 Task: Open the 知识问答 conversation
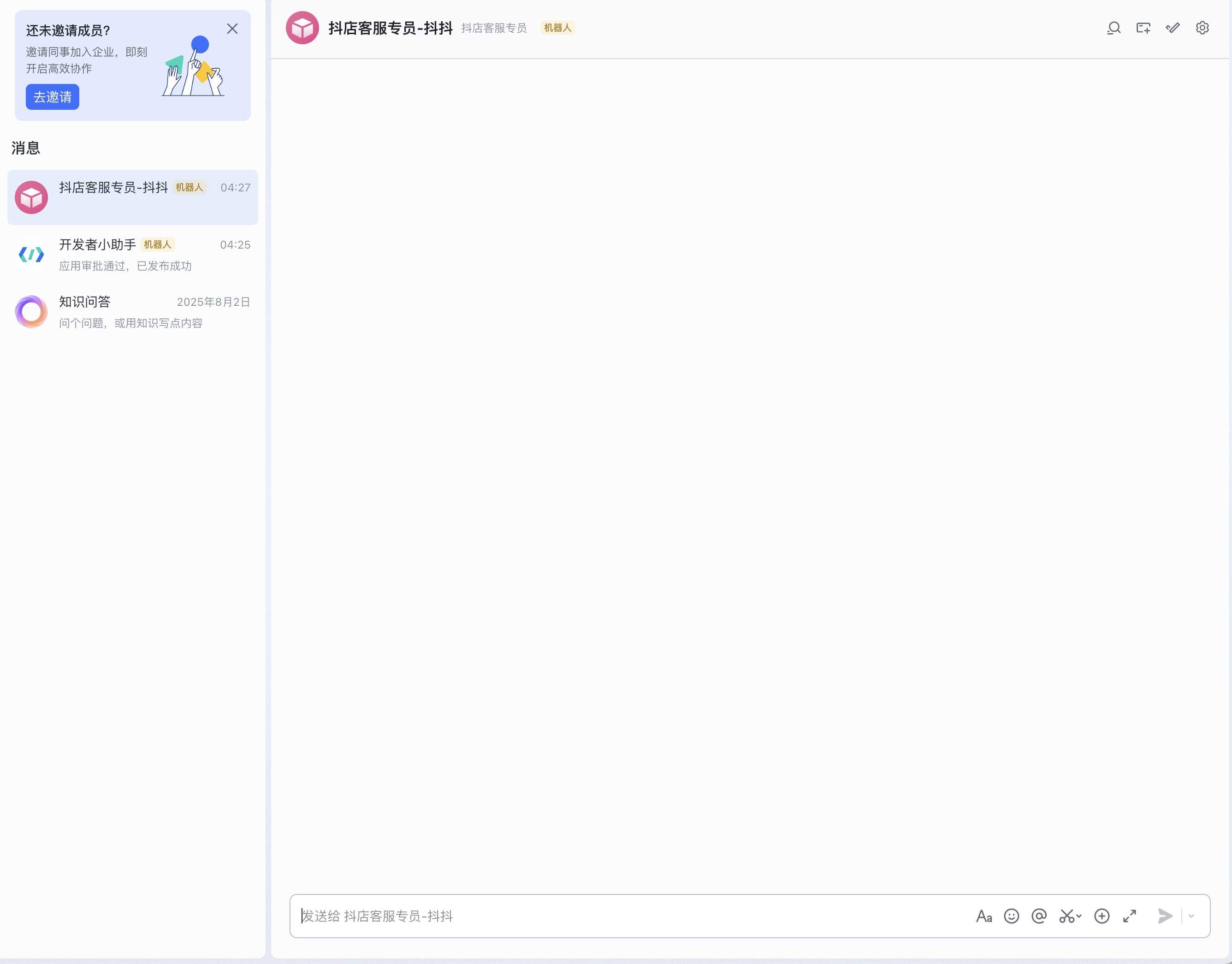[x=133, y=311]
